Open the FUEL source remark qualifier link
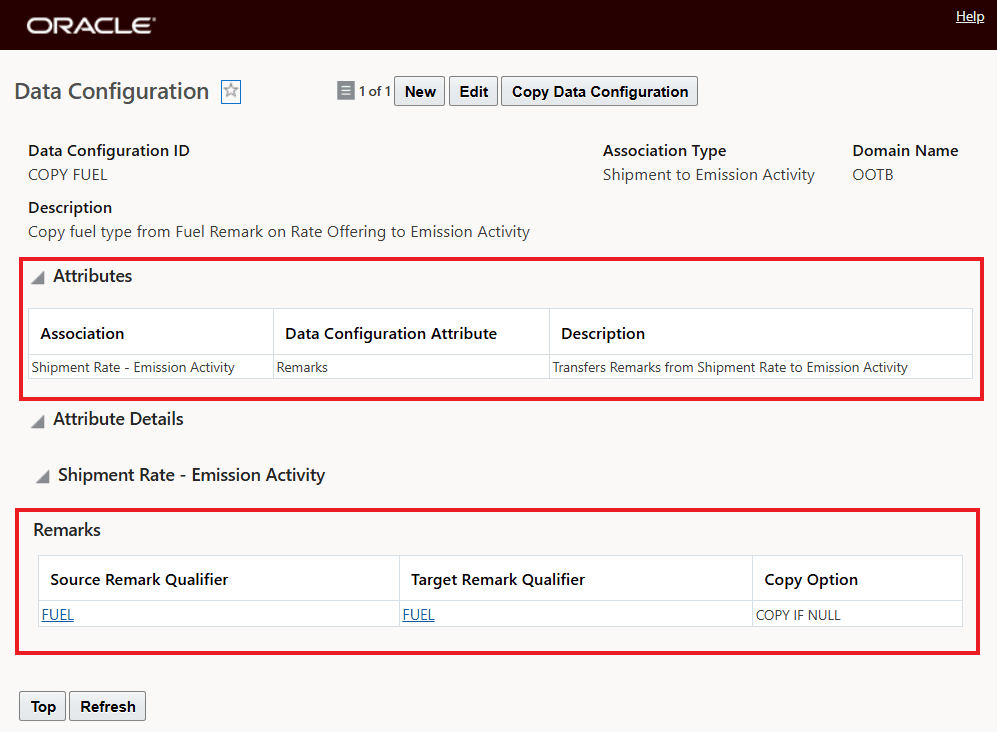This screenshot has width=997, height=732. tap(57, 614)
